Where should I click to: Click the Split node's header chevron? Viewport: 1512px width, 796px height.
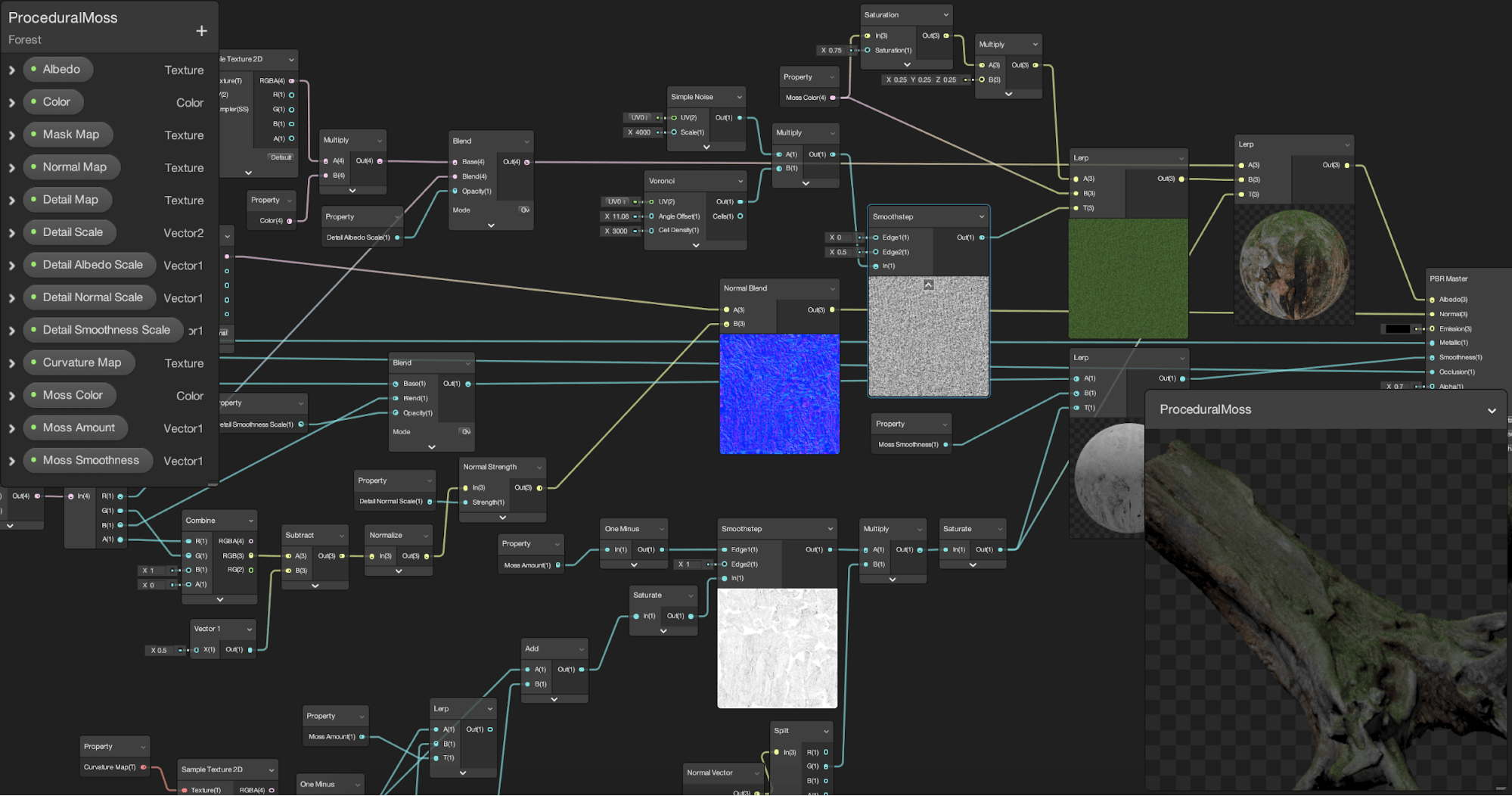826,731
